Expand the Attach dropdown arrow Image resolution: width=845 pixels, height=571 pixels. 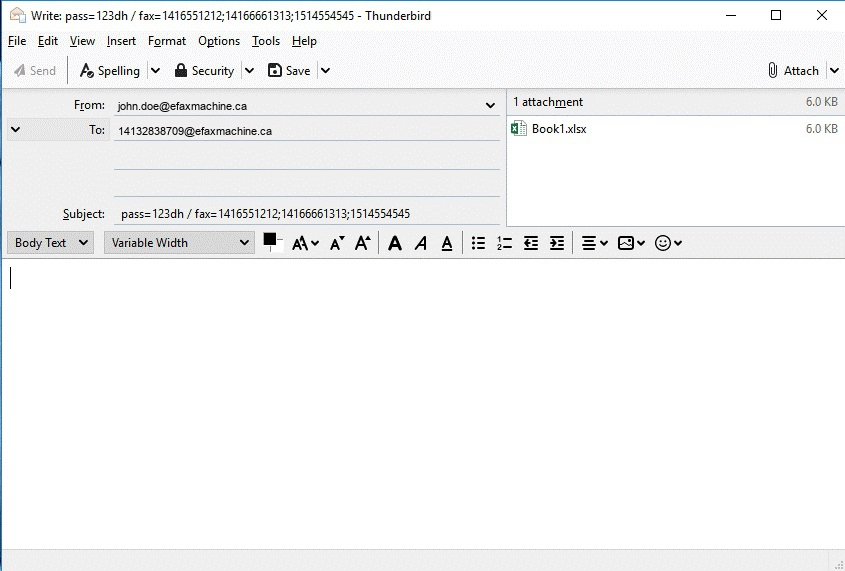834,71
